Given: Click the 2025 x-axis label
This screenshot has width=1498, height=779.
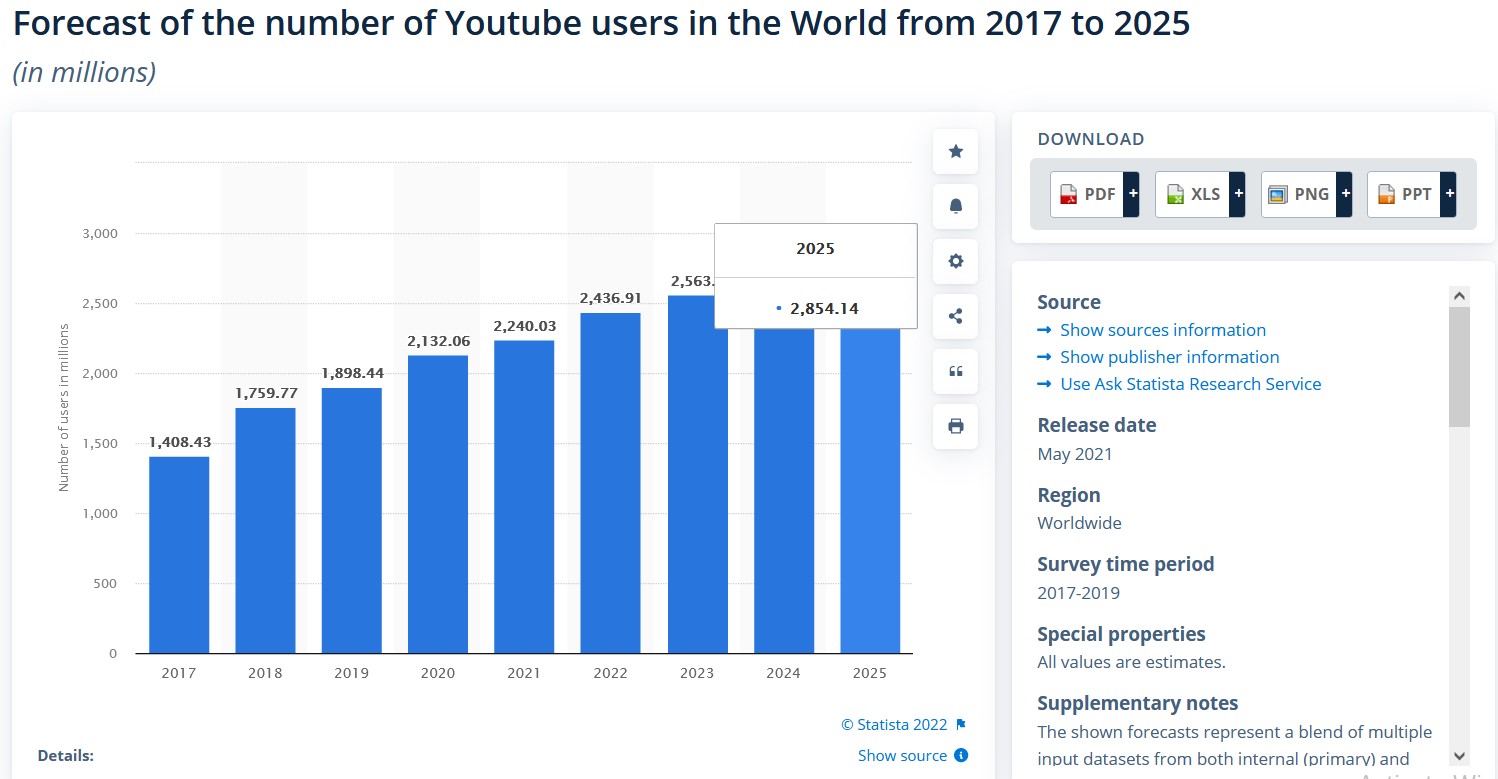Looking at the screenshot, I should point(870,673).
